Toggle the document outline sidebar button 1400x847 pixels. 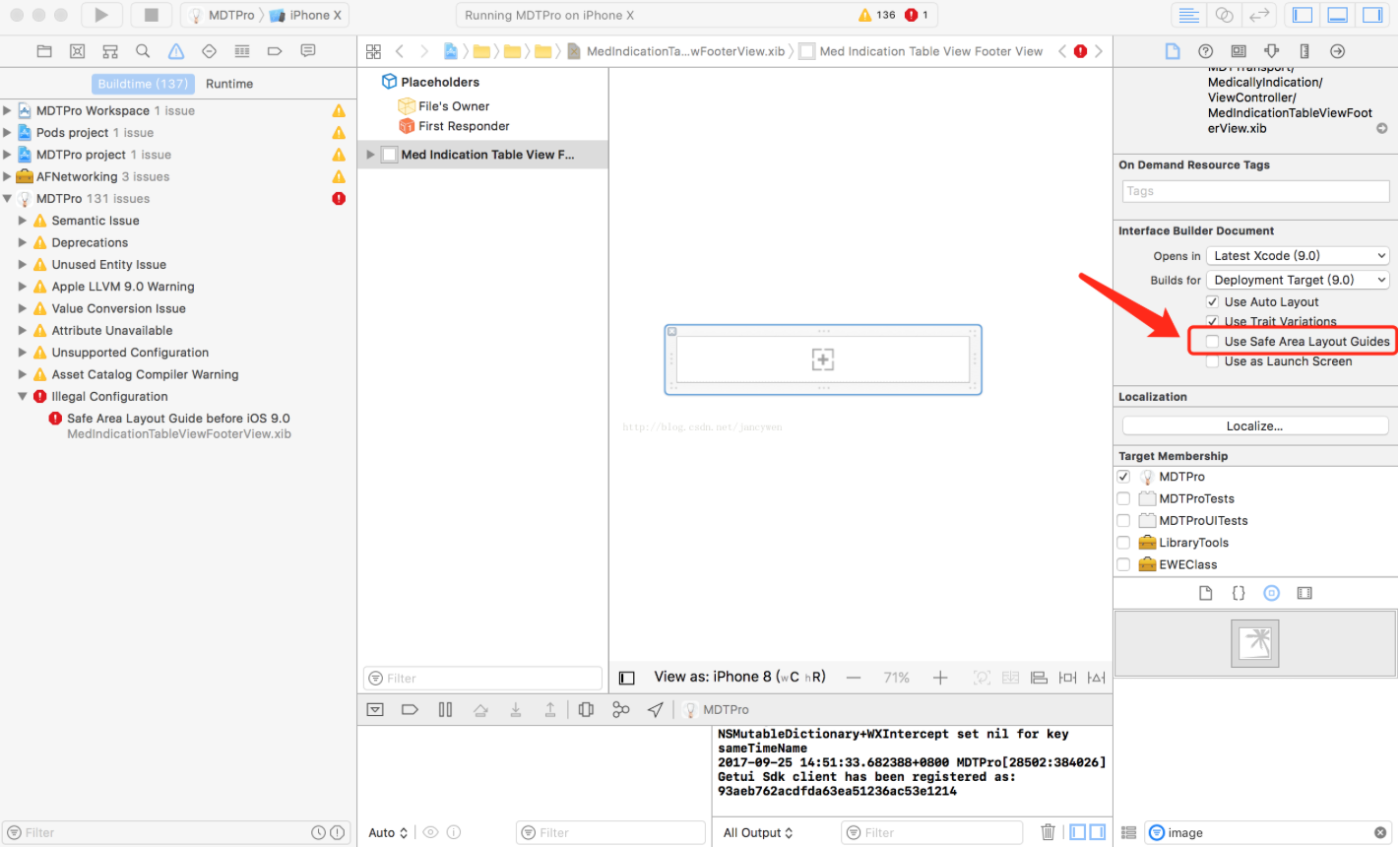click(627, 678)
